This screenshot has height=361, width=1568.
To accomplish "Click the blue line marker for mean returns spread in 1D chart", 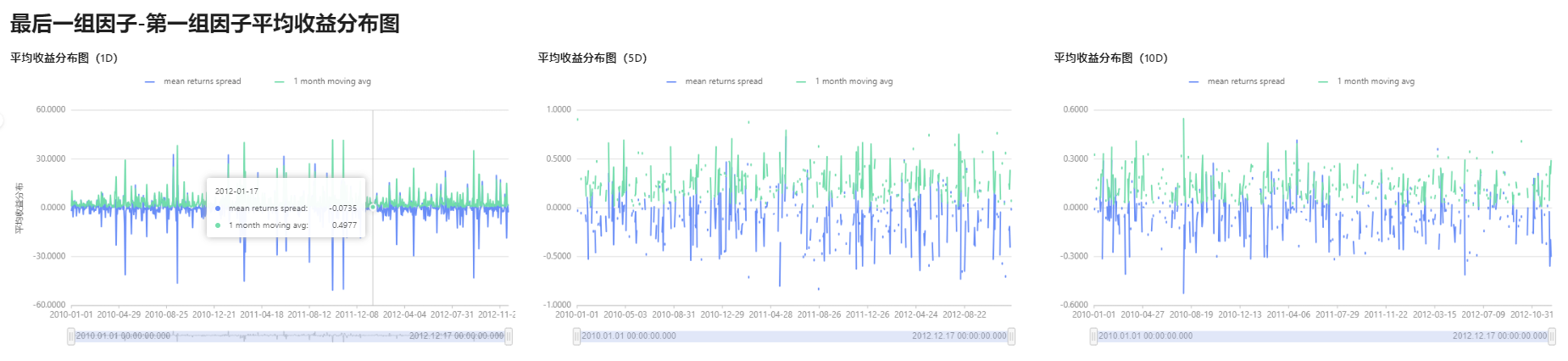I will (x=150, y=82).
